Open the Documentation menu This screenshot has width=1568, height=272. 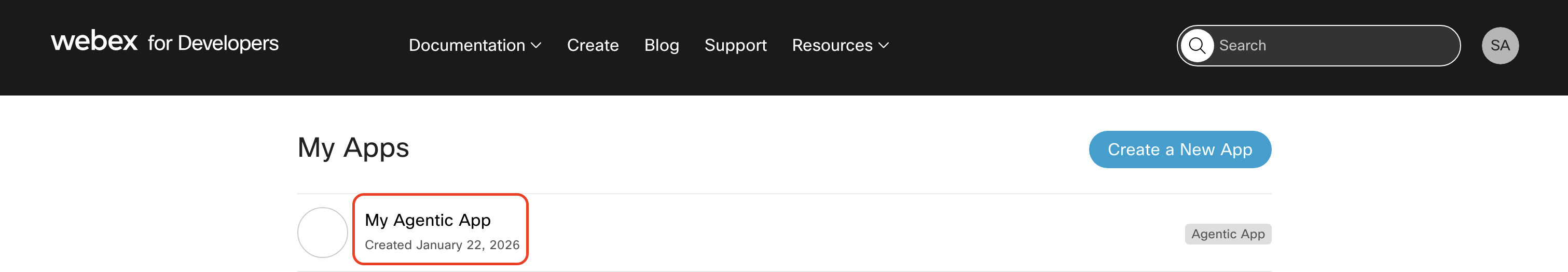click(x=466, y=45)
